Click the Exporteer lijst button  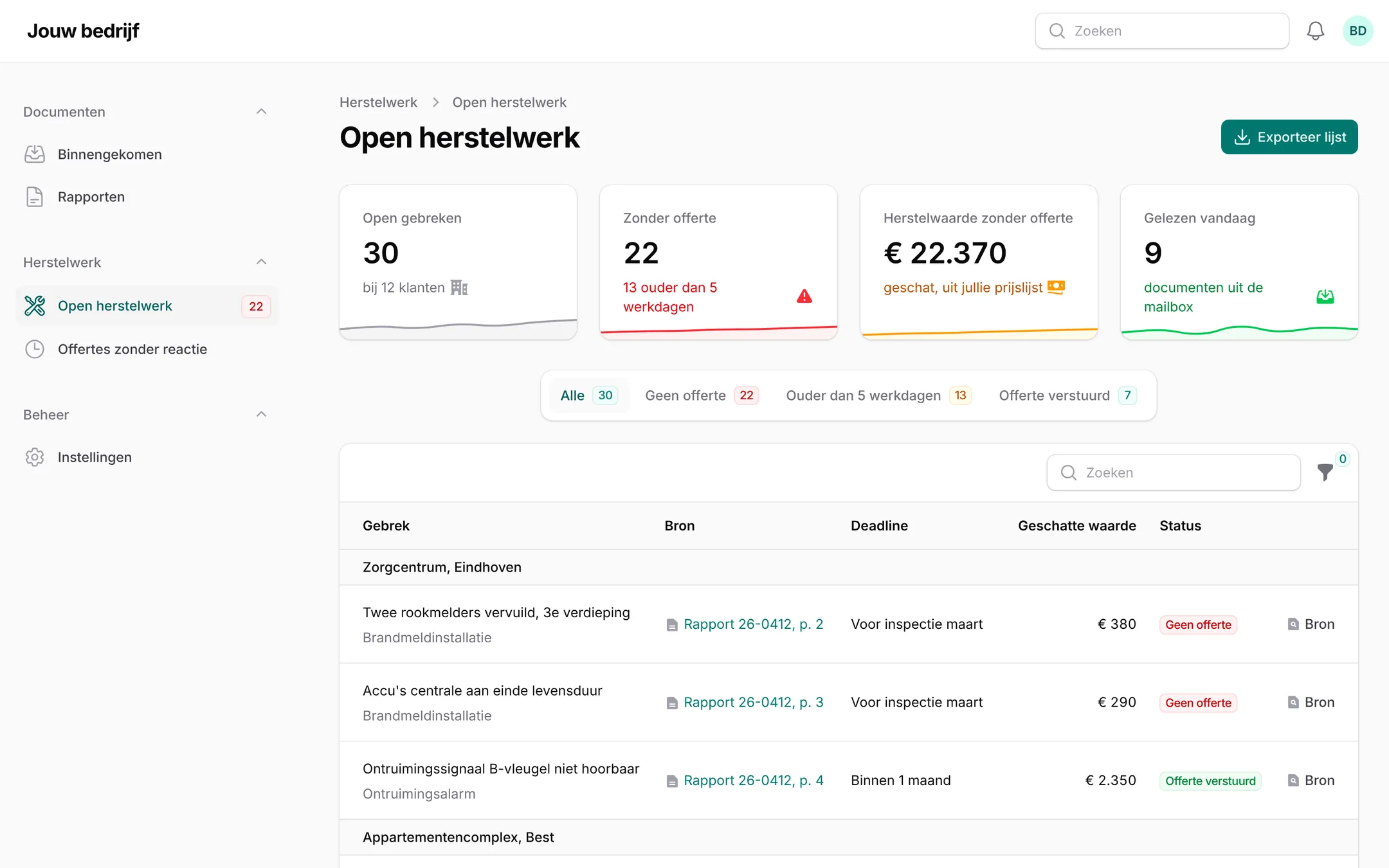1289,137
